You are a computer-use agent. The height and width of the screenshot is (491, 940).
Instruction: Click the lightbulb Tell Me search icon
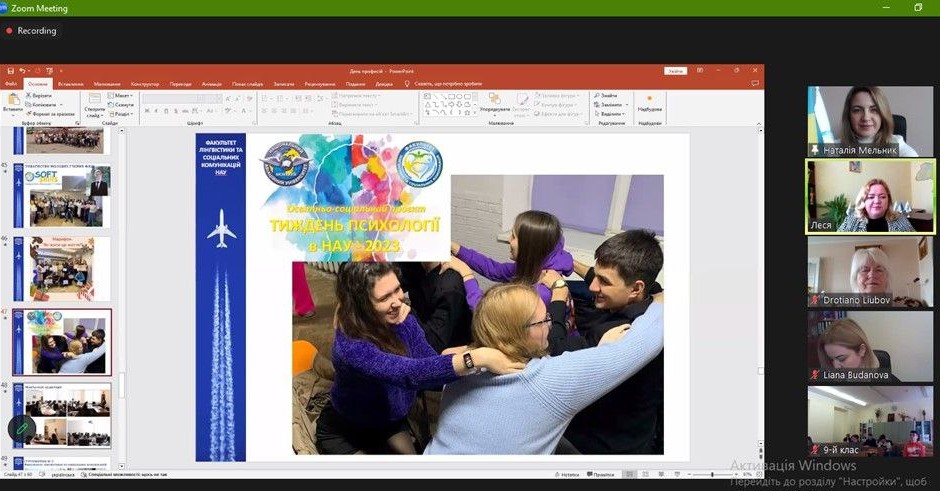tap(408, 84)
